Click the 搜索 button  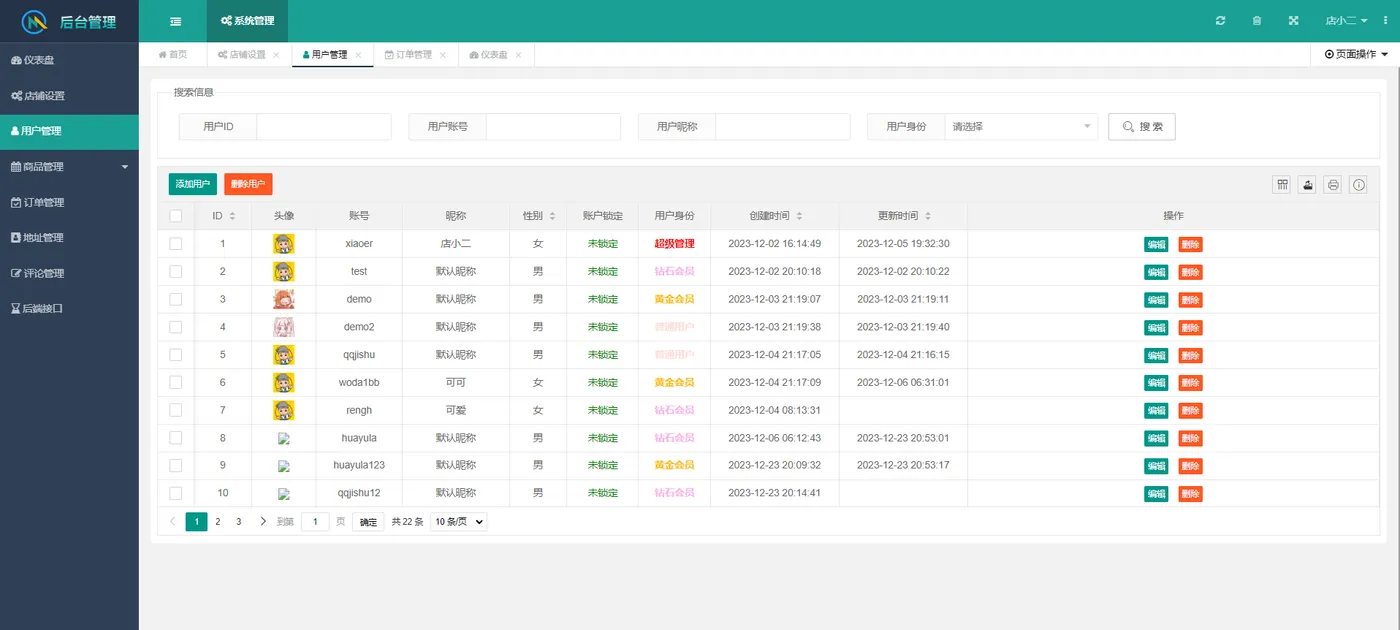tap(1142, 127)
